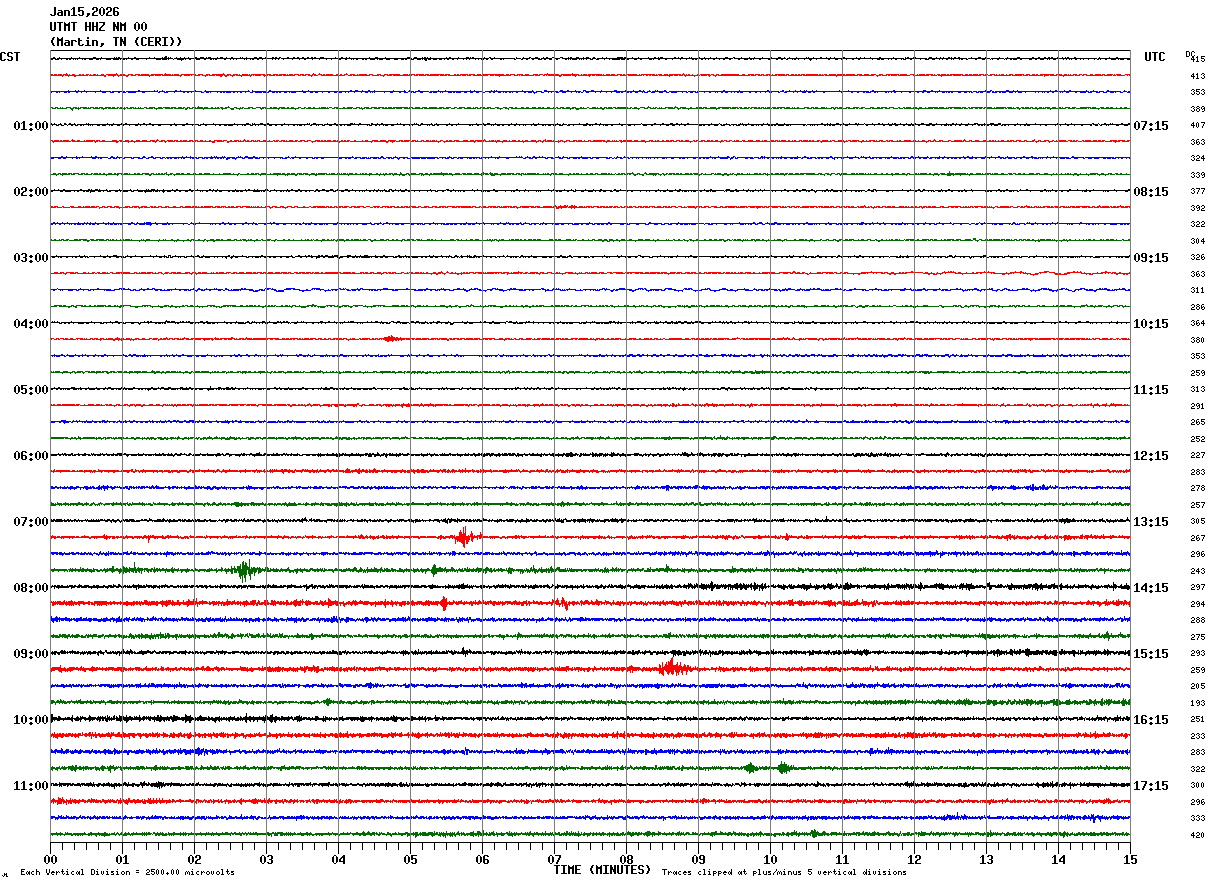Click the traces clipped footnote text

[784, 873]
